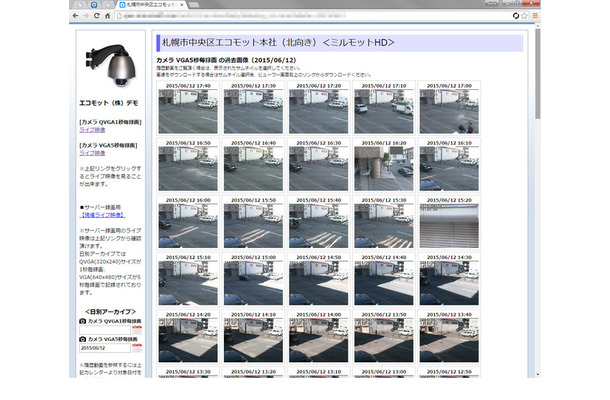Click the scrollbar down arrow
This screenshot has width=610, height=400.
click(538, 374)
